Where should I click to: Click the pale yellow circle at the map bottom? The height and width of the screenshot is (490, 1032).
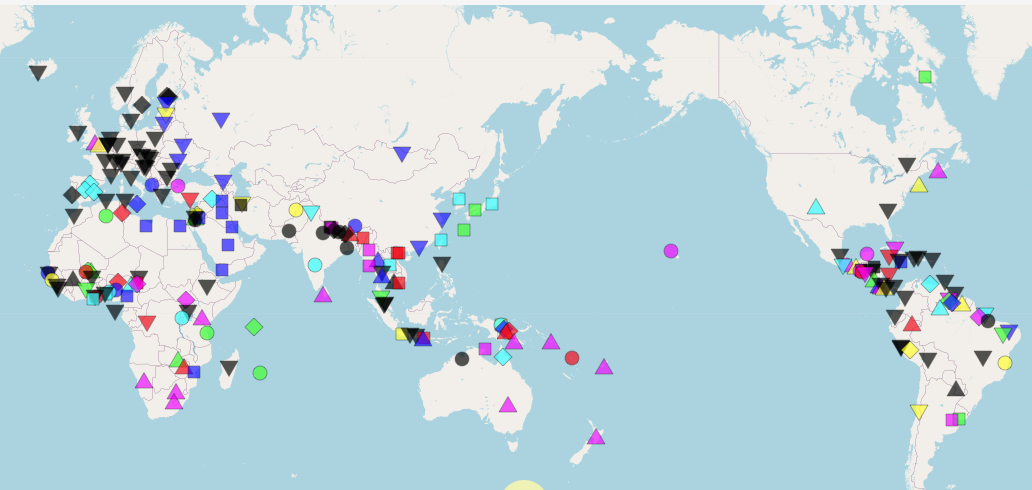point(523,486)
